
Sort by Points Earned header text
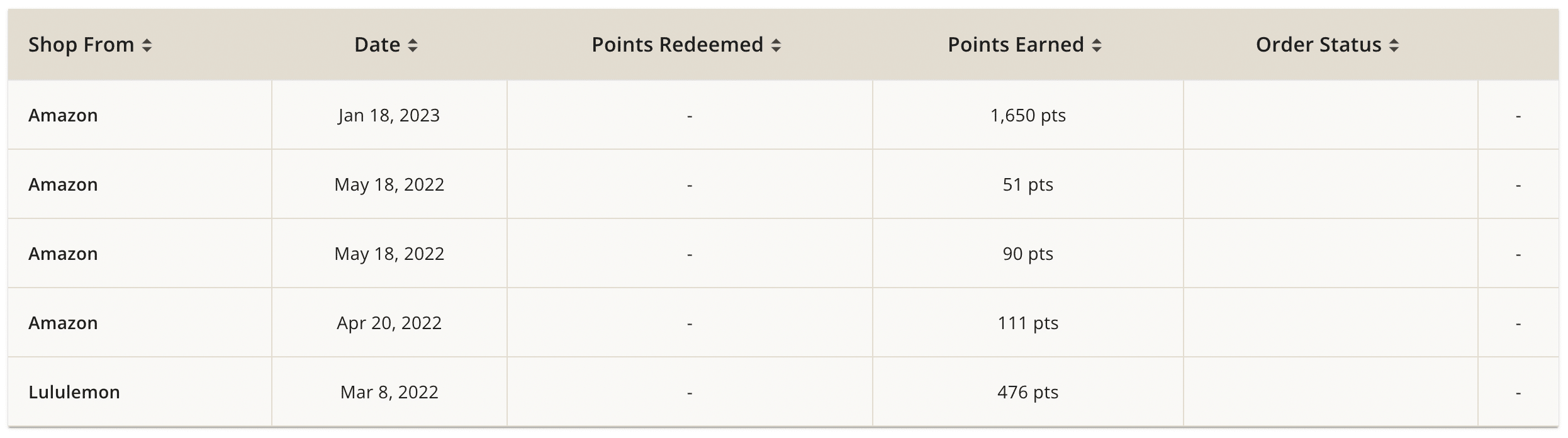point(1016,45)
